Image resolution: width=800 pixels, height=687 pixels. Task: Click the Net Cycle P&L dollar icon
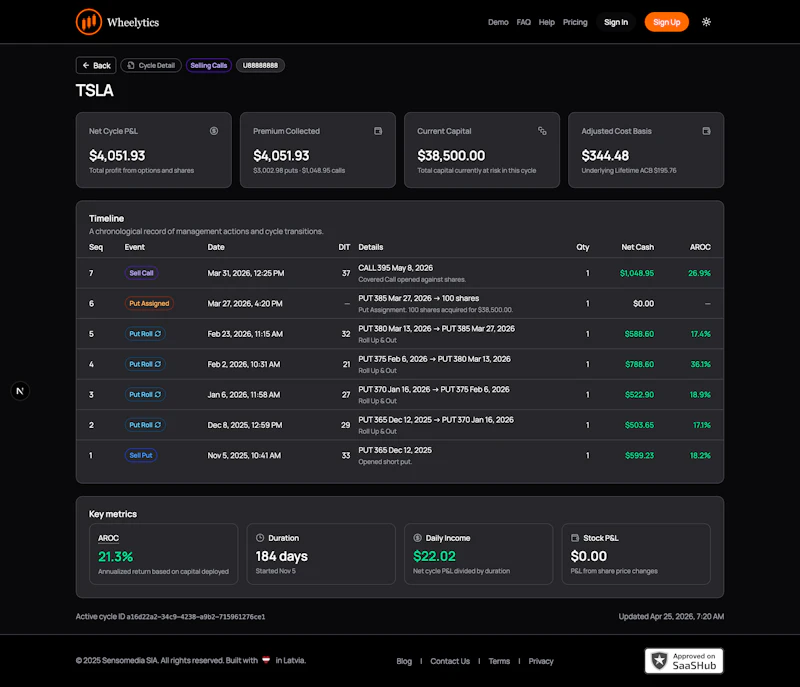tap(214, 131)
